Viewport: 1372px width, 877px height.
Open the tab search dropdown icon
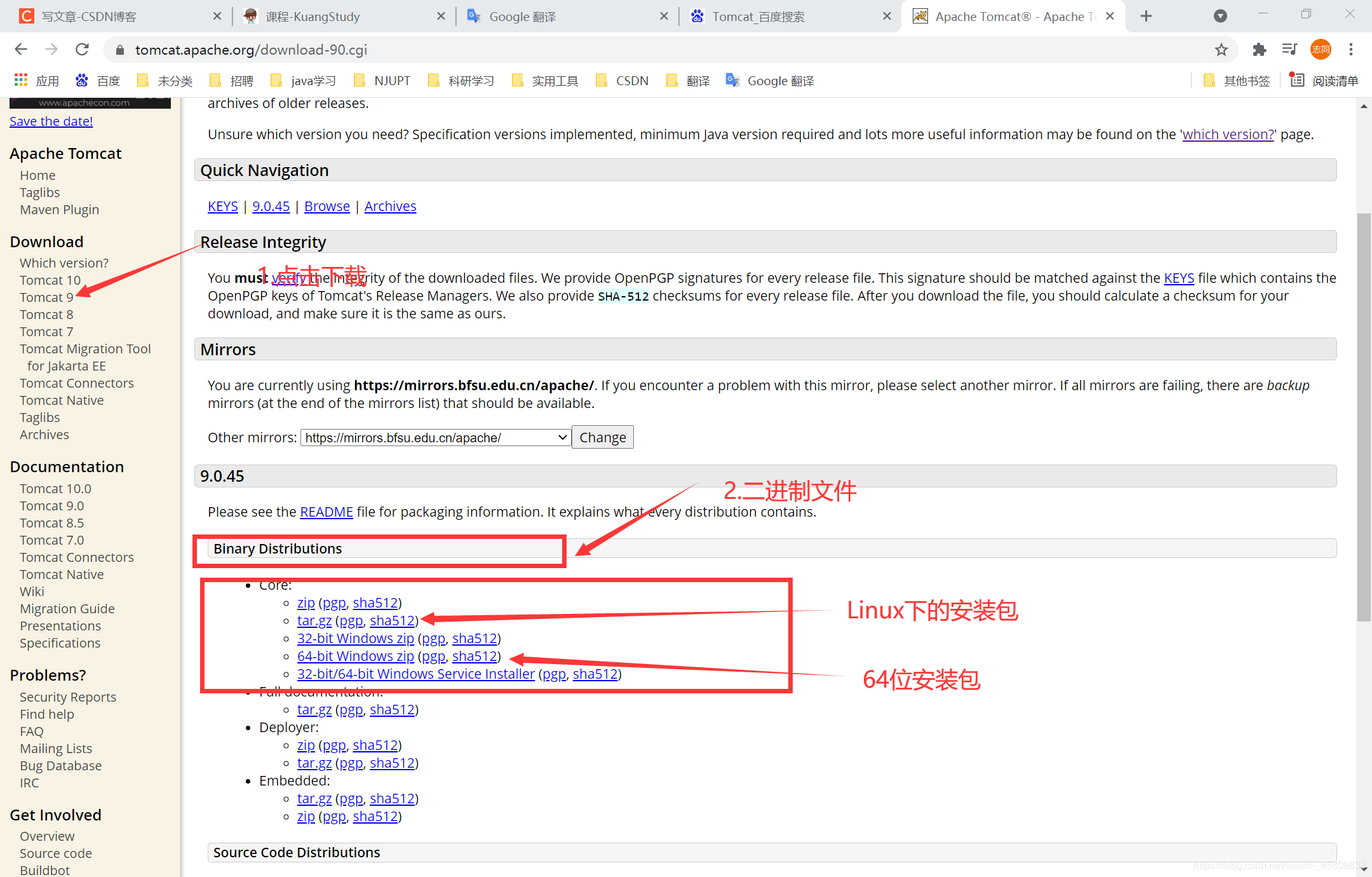click(1220, 17)
